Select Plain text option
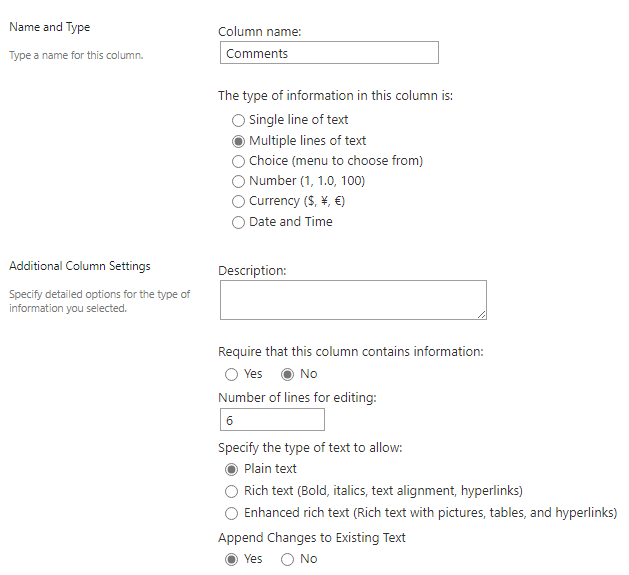The height and width of the screenshot is (575, 629). pyautogui.click(x=232, y=469)
